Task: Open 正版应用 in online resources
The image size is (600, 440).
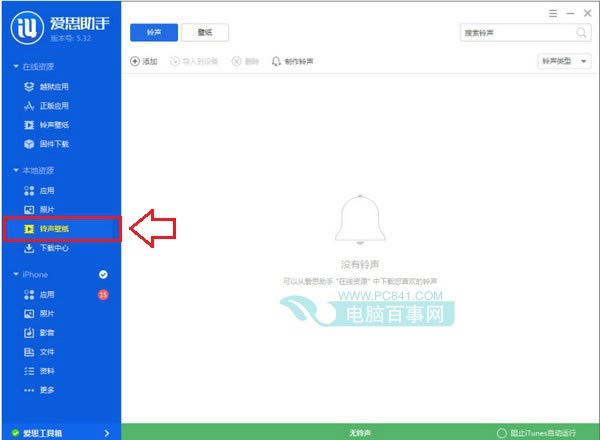Action: (46, 106)
